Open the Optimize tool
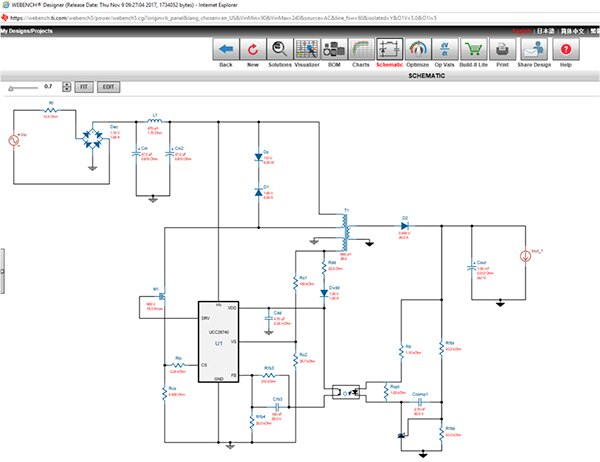Screen dimensions: 600x462 pos(389,49)
